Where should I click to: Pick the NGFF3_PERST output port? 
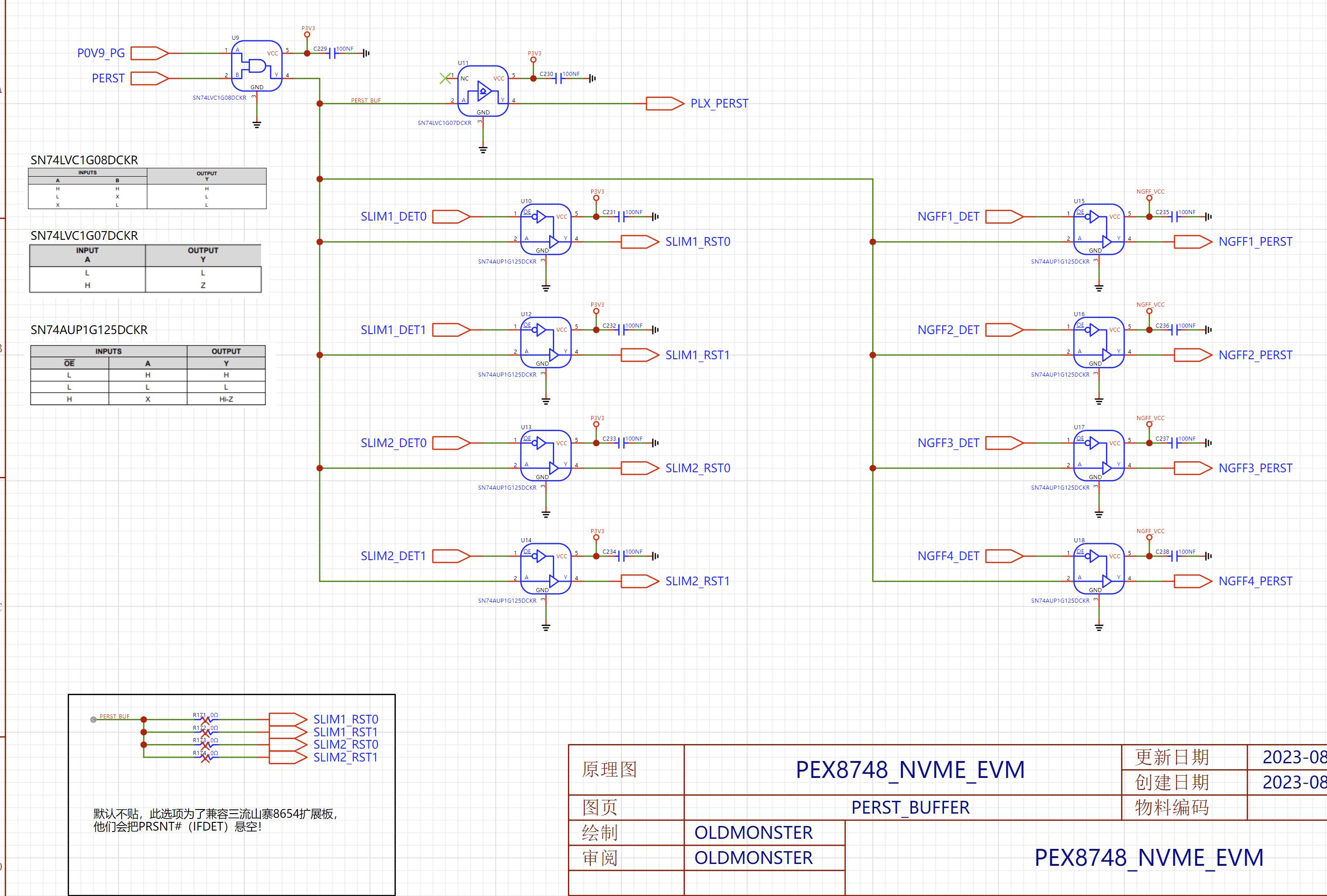tap(1193, 468)
